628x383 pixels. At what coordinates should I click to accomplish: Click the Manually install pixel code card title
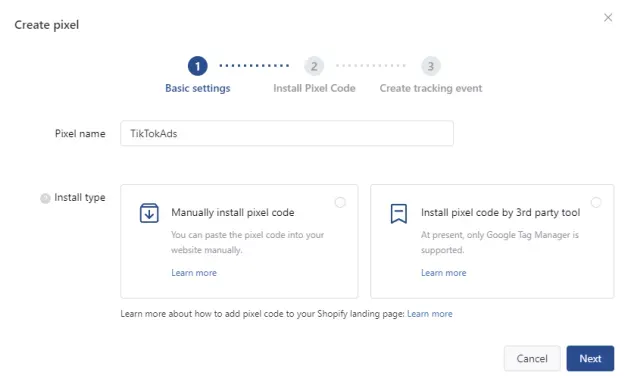click(233, 212)
